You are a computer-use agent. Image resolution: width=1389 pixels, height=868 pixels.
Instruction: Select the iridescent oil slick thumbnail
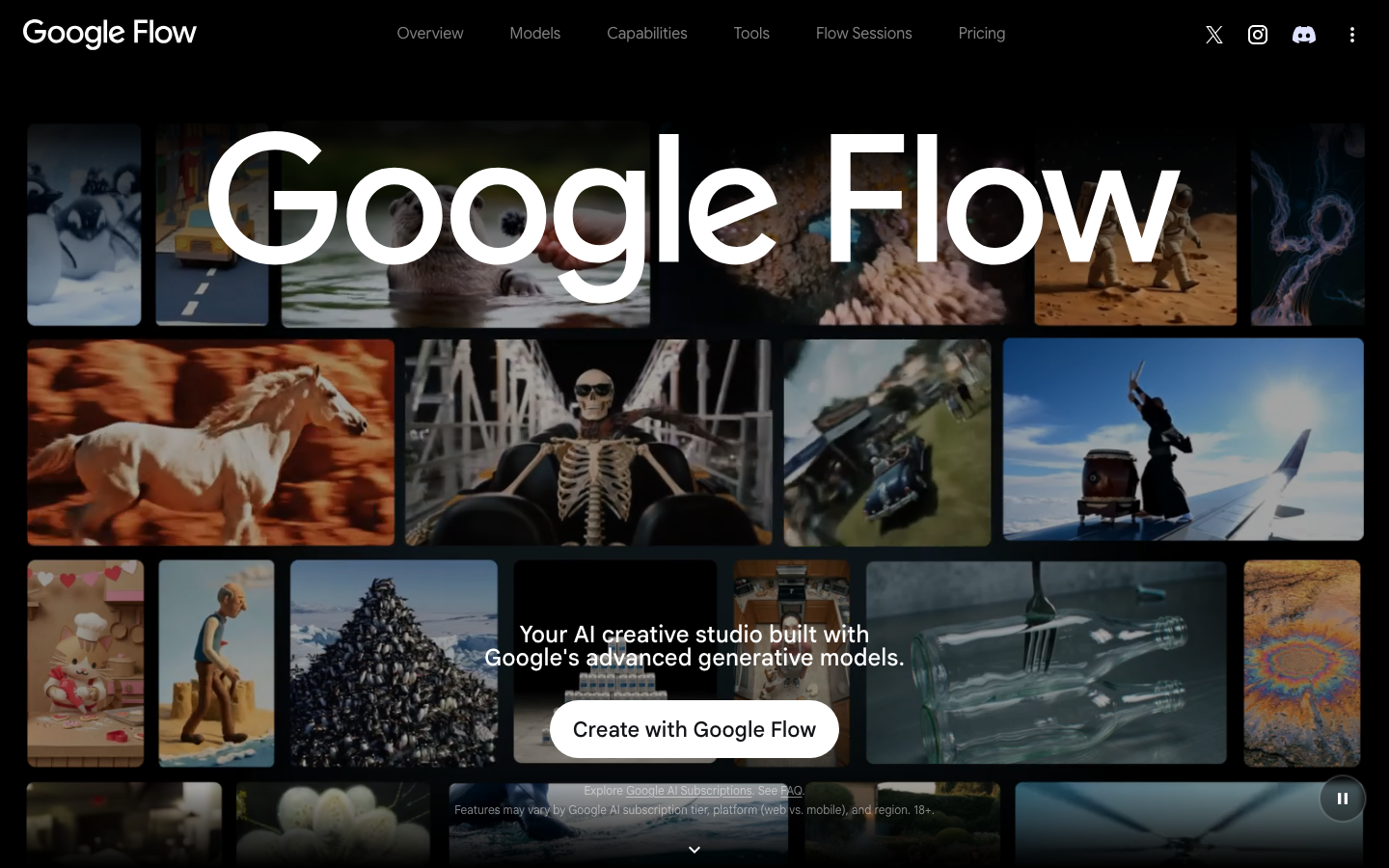[x=1302, y=664]
